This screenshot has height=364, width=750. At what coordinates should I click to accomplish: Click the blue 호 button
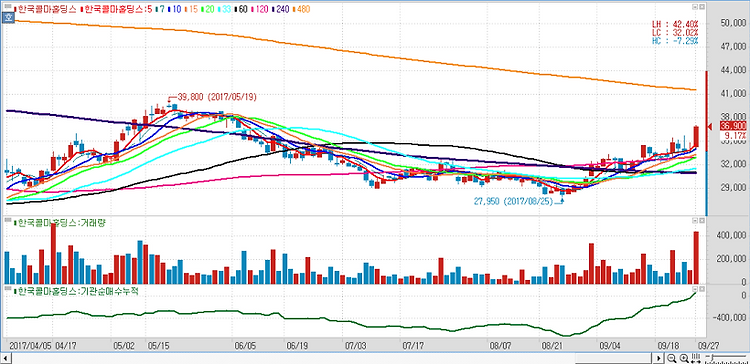[8, 17]
